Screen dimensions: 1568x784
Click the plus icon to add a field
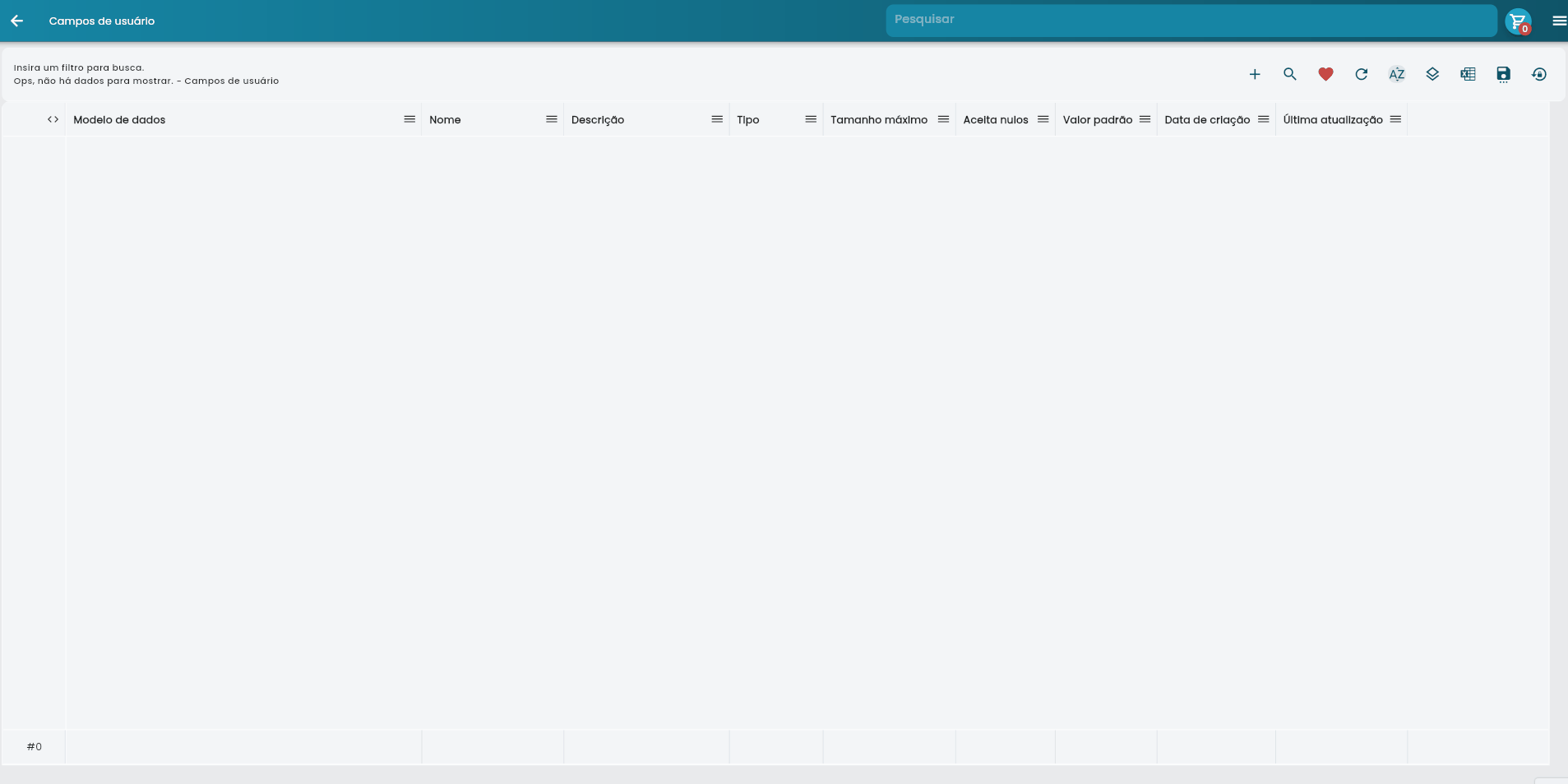pos(1255,75)
